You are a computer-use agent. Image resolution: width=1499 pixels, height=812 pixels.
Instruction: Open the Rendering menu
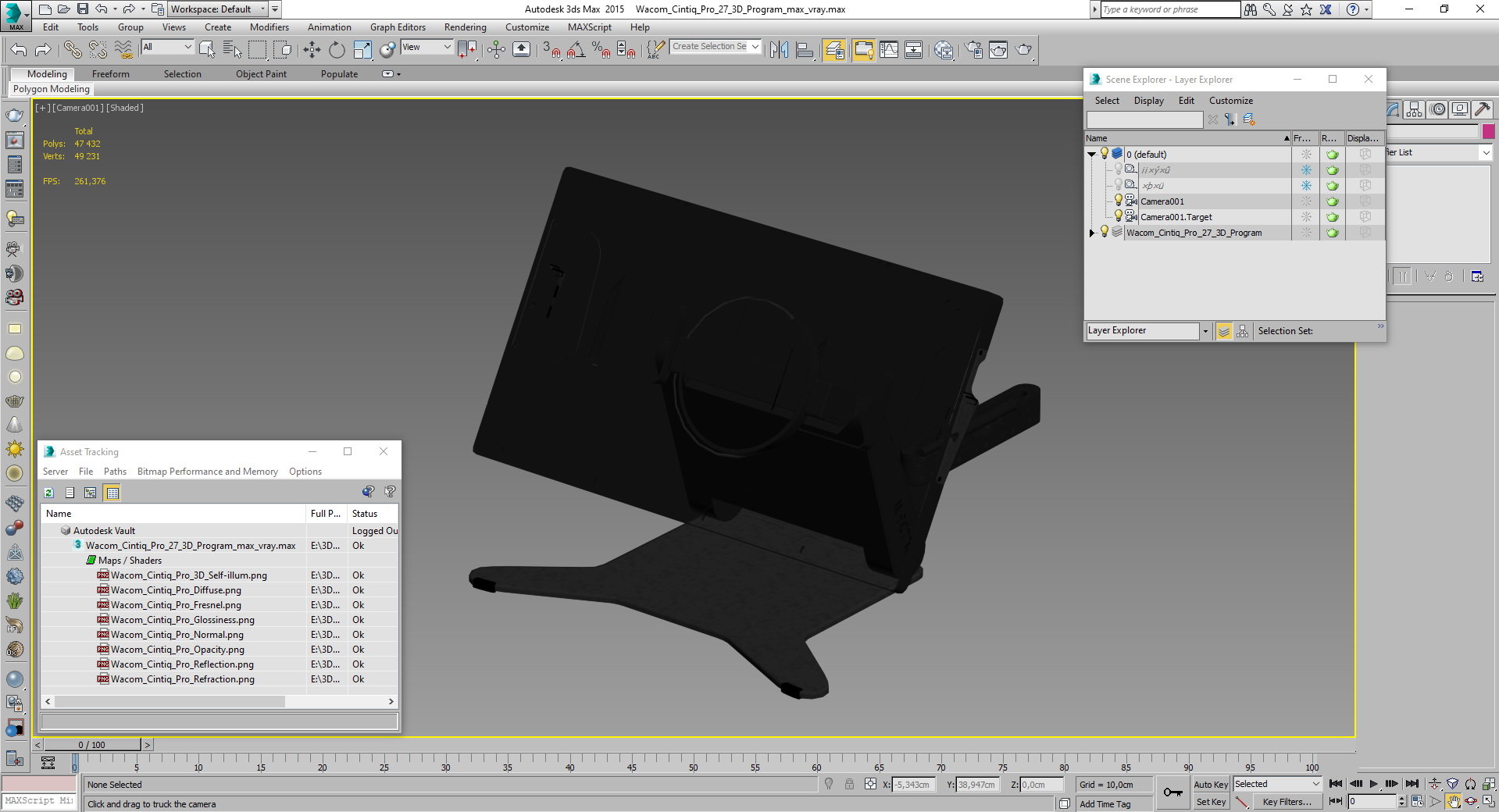(x=466, y=27)
